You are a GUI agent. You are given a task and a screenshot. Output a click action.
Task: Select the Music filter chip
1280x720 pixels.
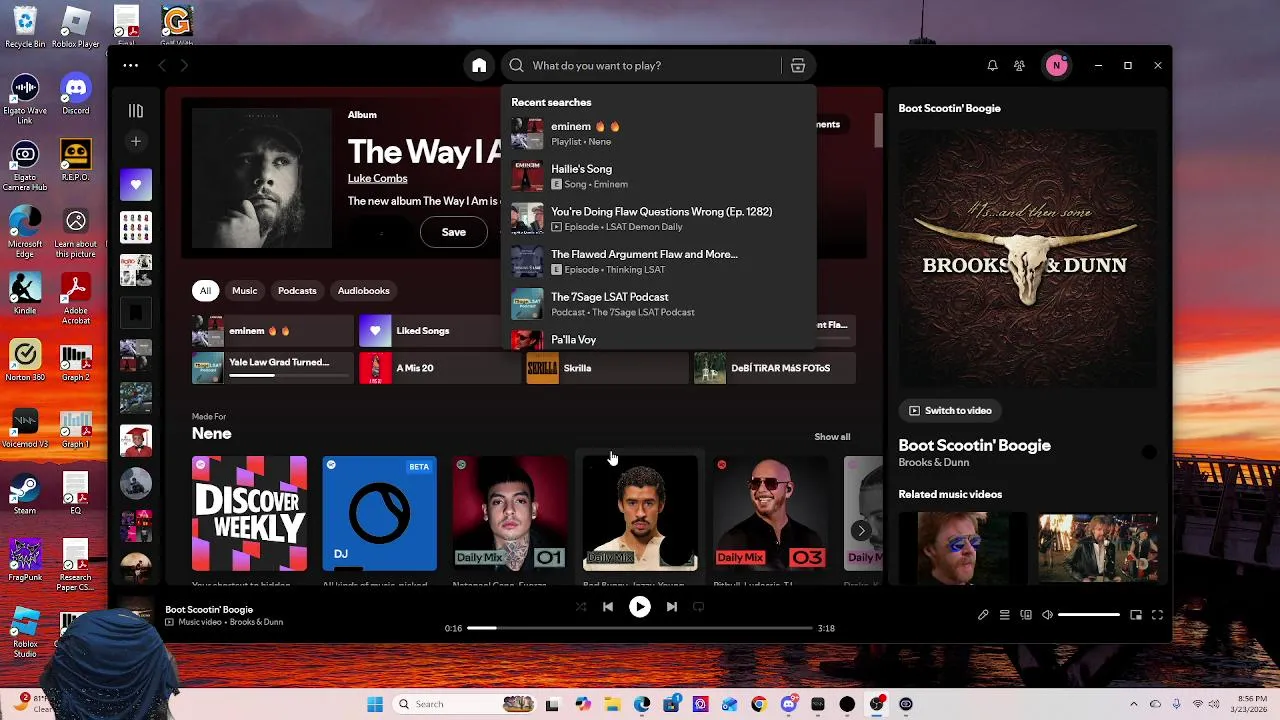245,291
